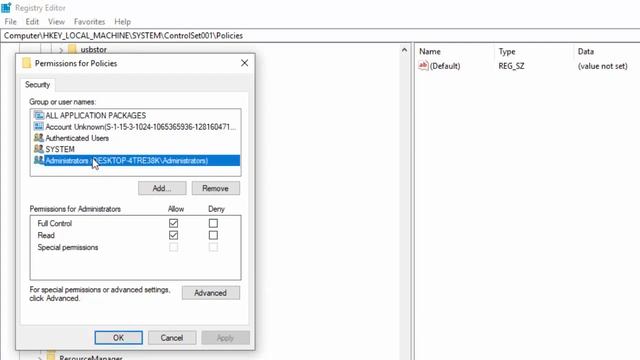The image size is (640, 360).
Task: Open the Favorites menu
Action: pyautogui.click(x=89, y=22)
